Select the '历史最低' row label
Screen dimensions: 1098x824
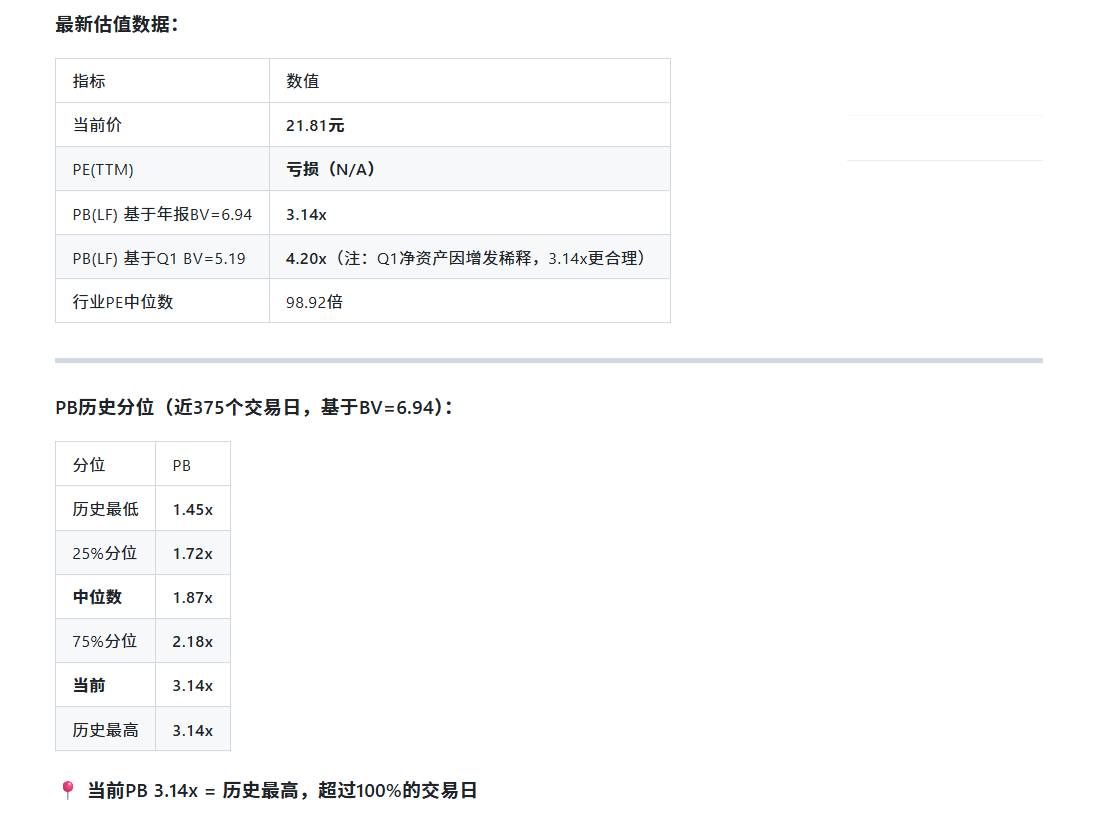pos(106,509)
